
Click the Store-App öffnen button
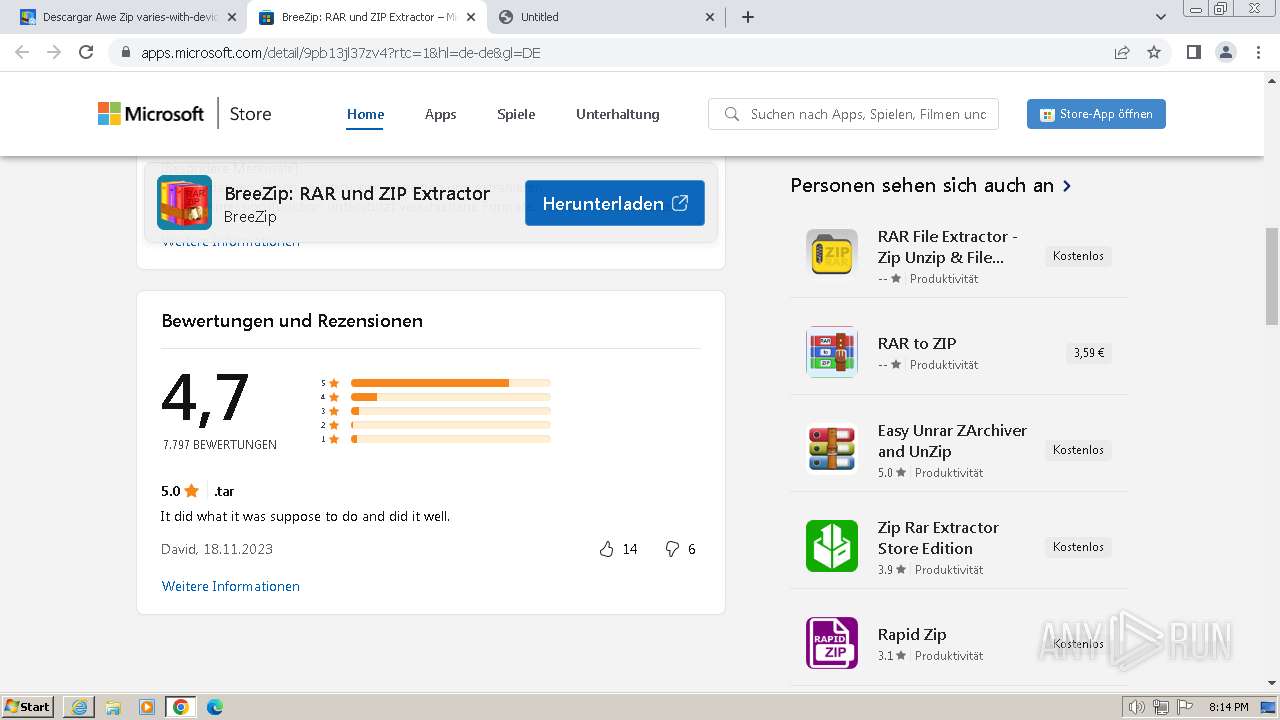coord(1096,114)
